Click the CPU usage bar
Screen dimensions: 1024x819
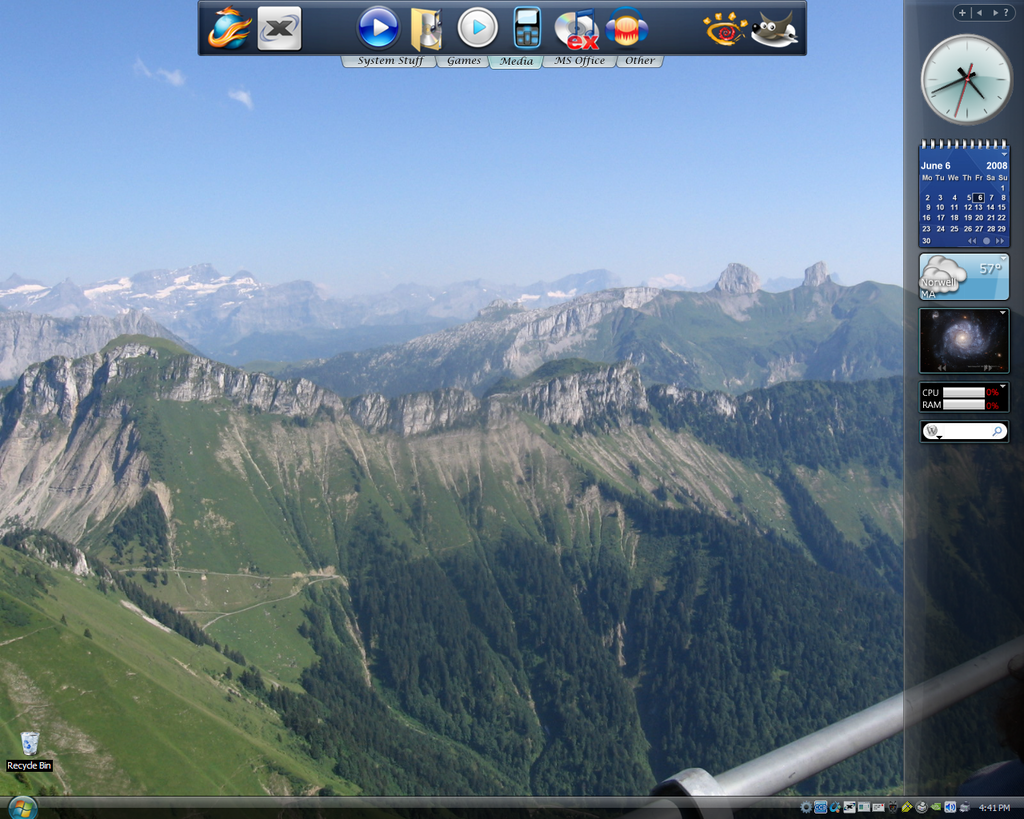coord(963,393)
